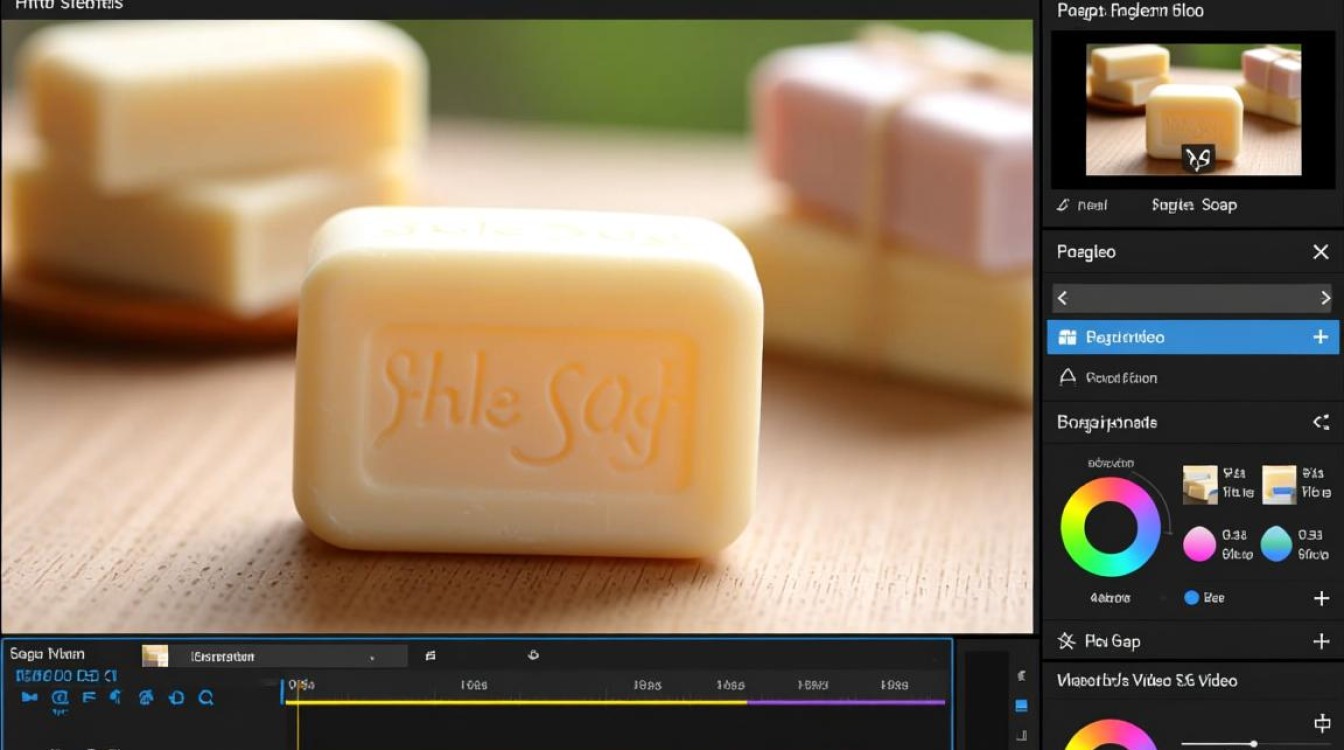This screenshot has width=1344, height=750.
Task: Open the soap preview thumbnail in the right panel
Action: (x=1194, y=110)
